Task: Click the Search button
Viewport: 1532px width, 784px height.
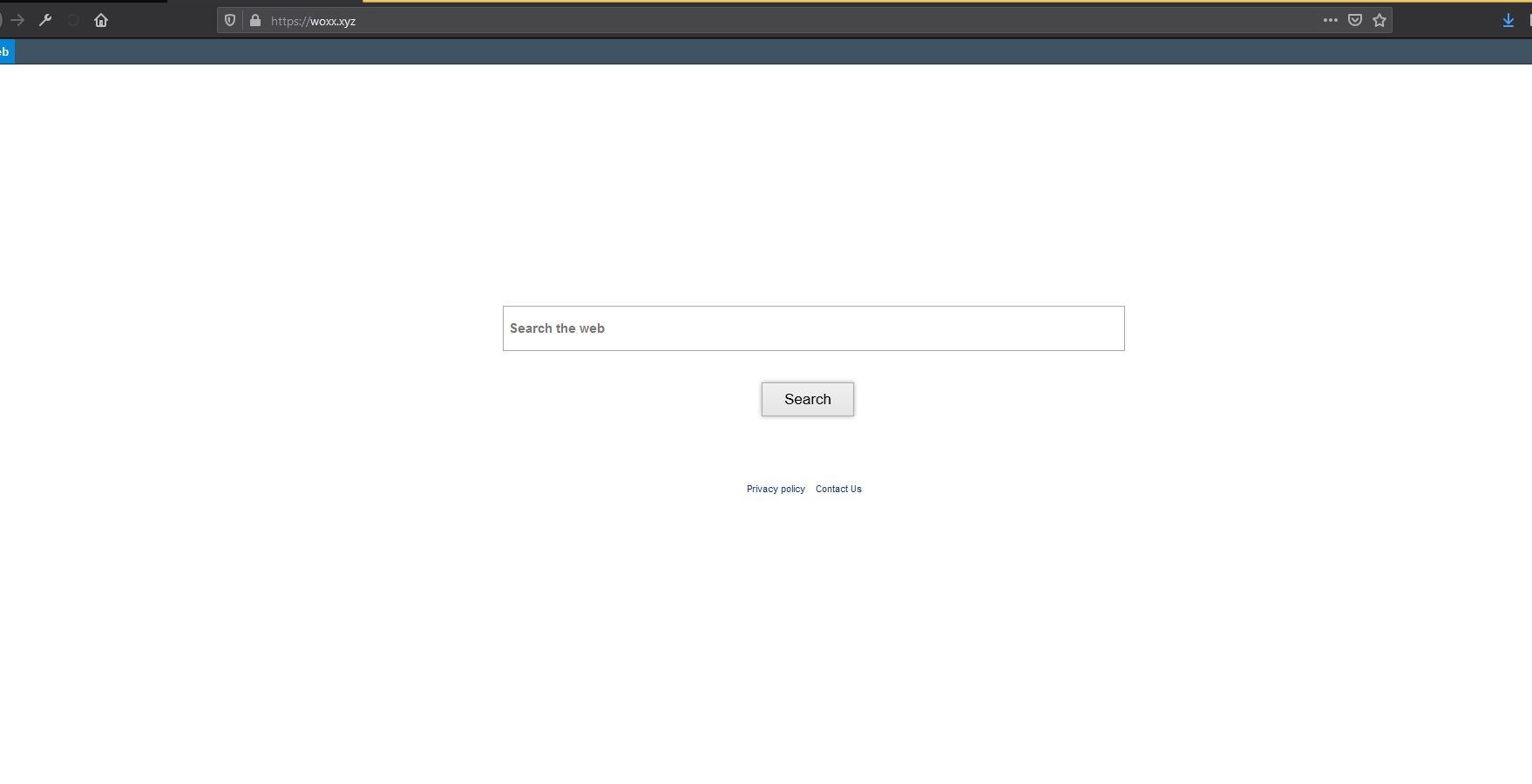Action: point(808,399)
